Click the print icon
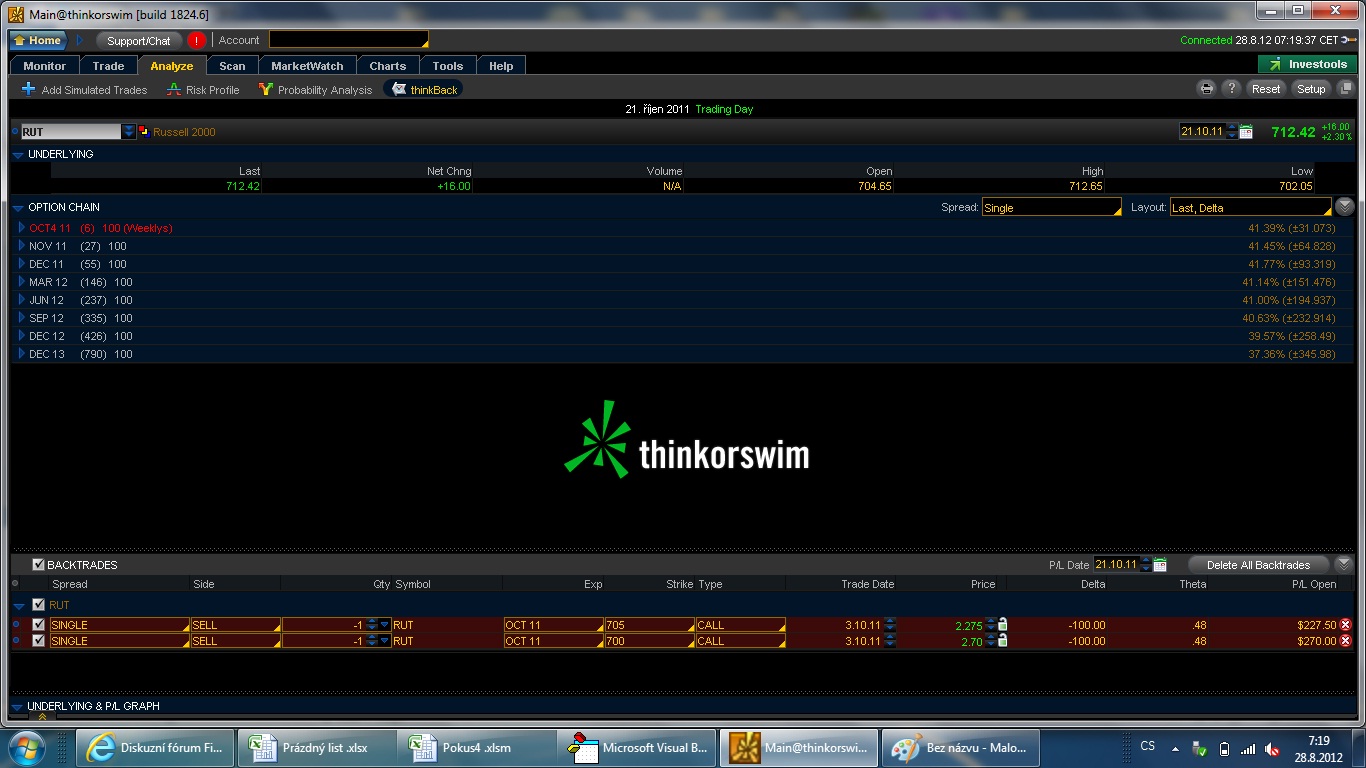 pos(1207,89)
